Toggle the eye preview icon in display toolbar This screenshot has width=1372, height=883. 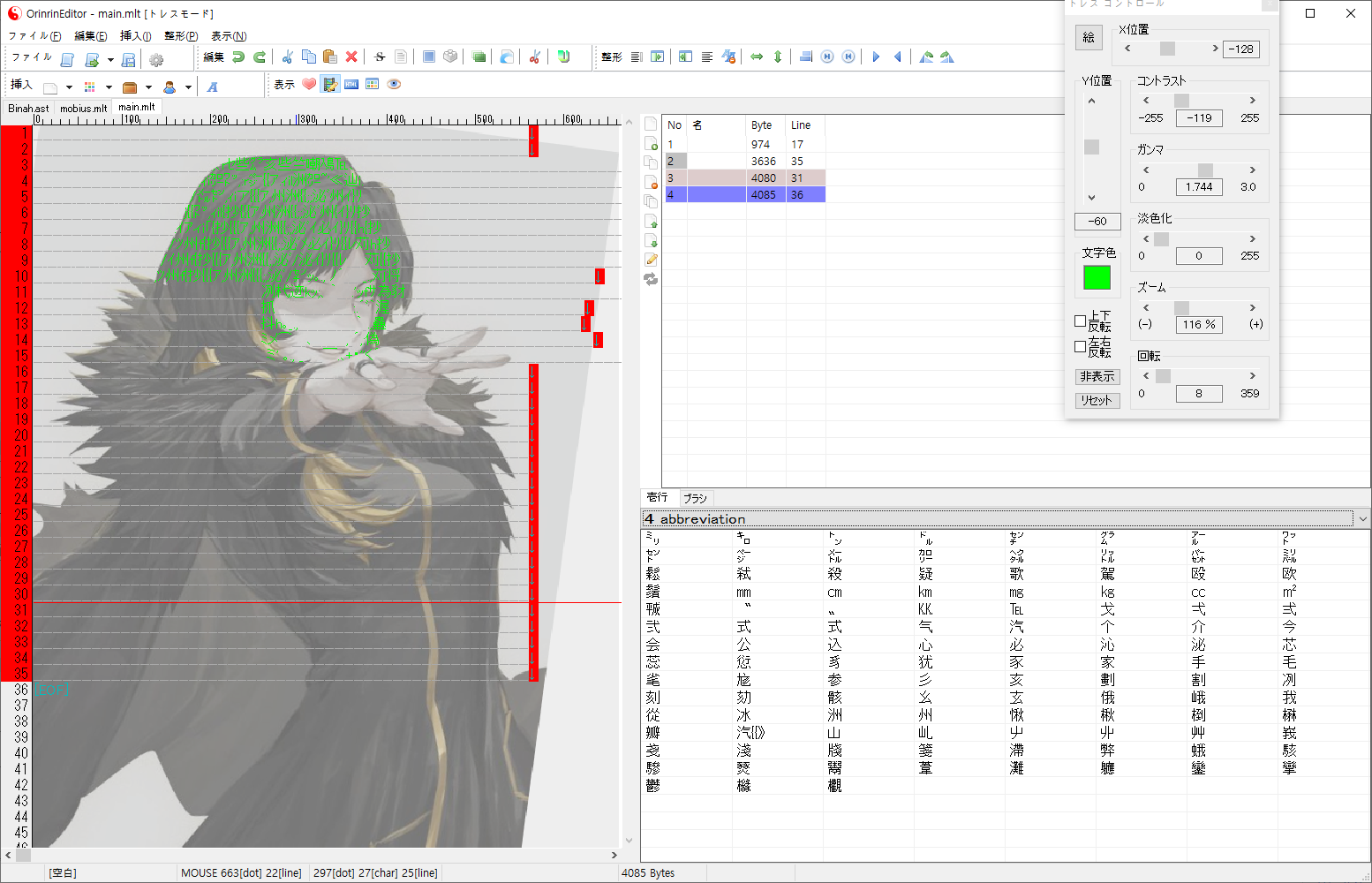click(x=394, y=85)
